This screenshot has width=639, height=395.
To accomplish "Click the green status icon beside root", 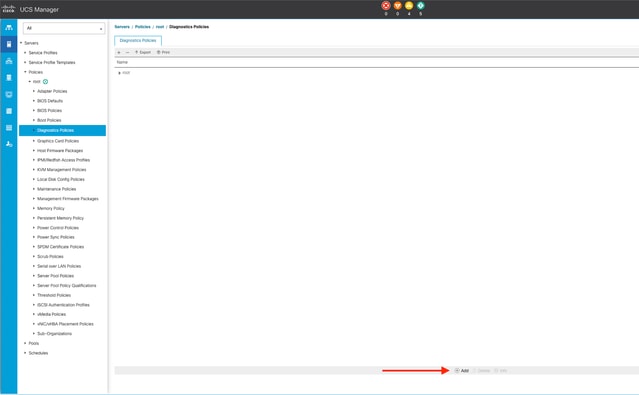I will [45, 82].
